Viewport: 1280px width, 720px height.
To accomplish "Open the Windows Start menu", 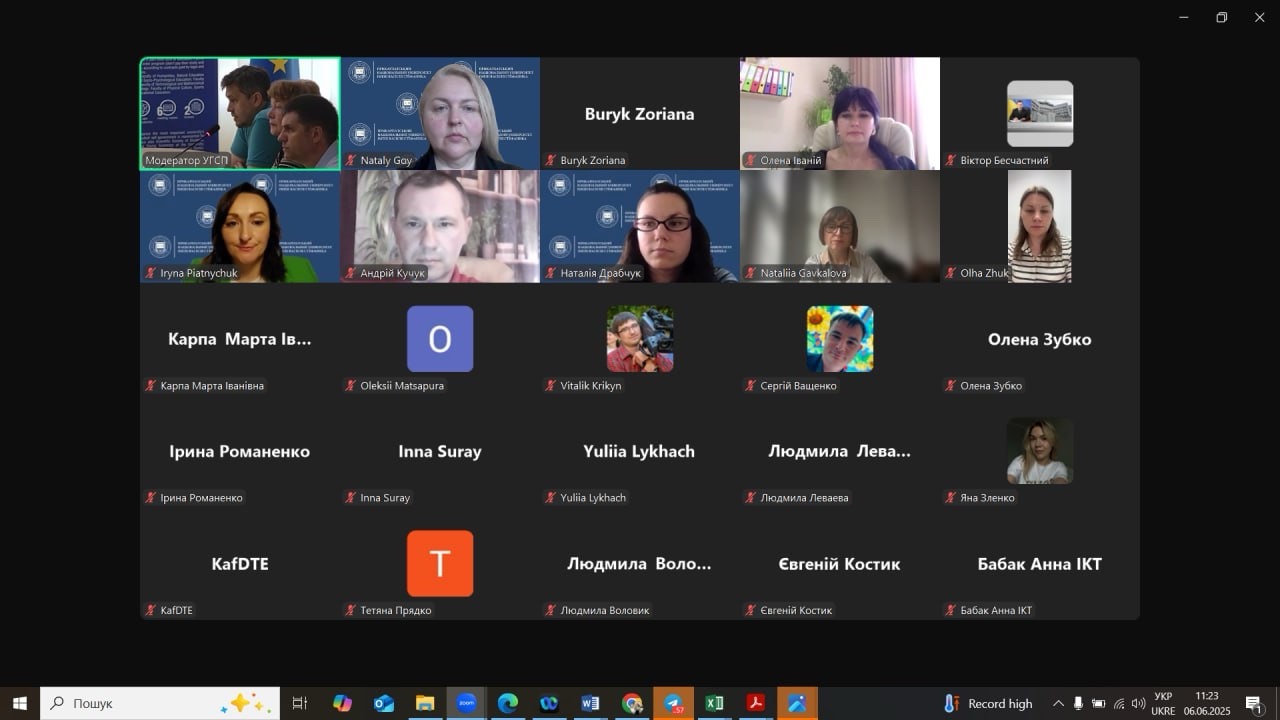I will [19, 703].
